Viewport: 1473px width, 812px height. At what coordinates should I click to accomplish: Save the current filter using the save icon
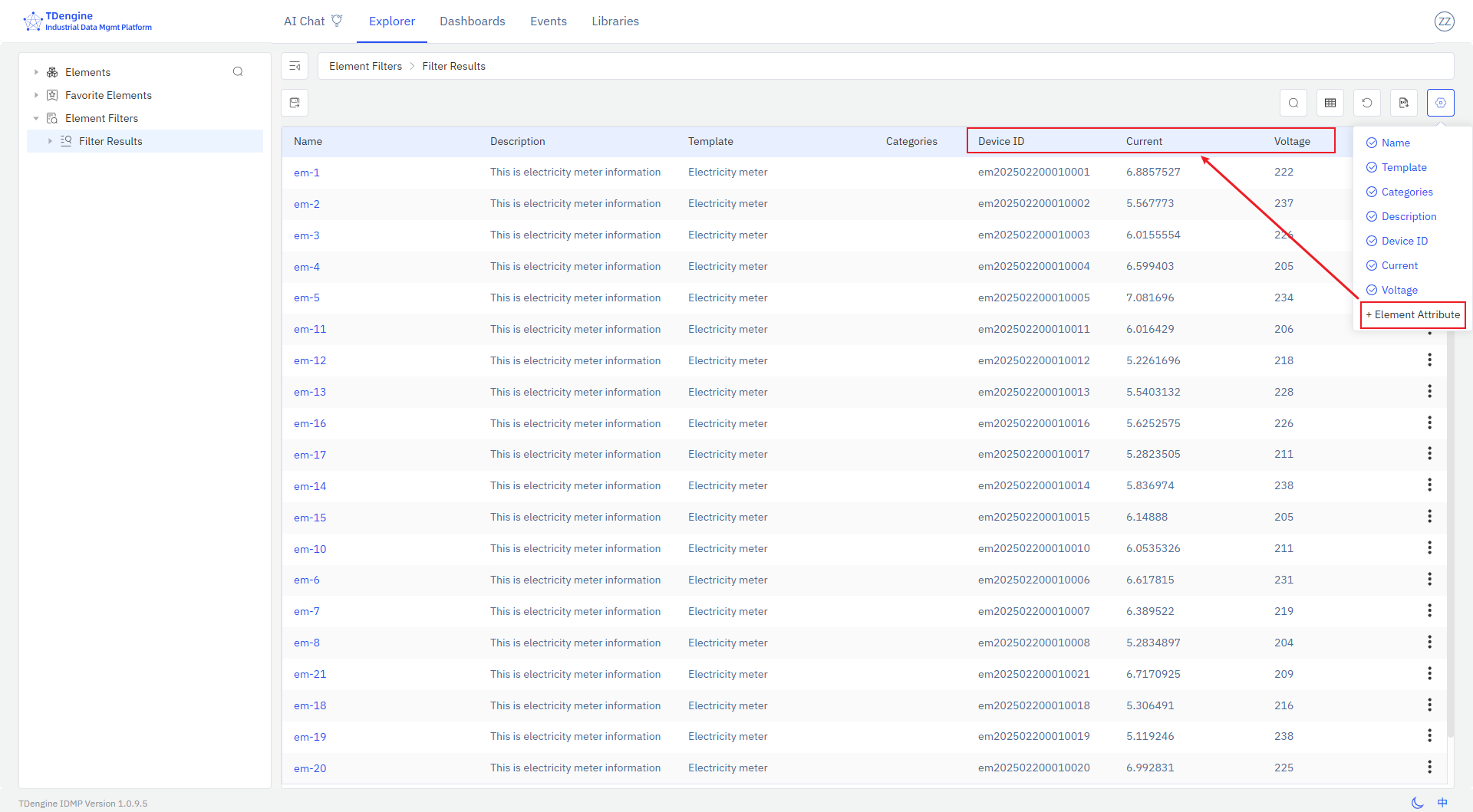pos(295,102)
